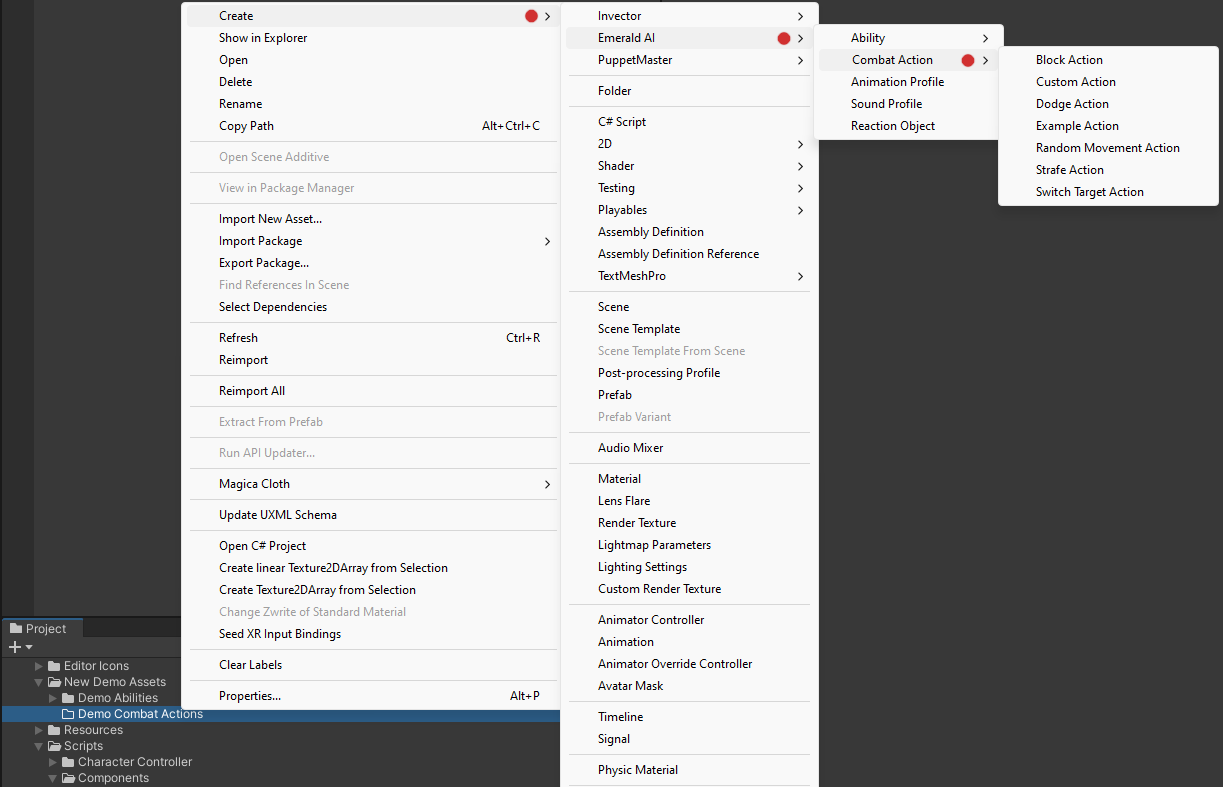Open the PuppetMaster submenu
This screenshot has height=787, width=1223.
tap(690, 60)
